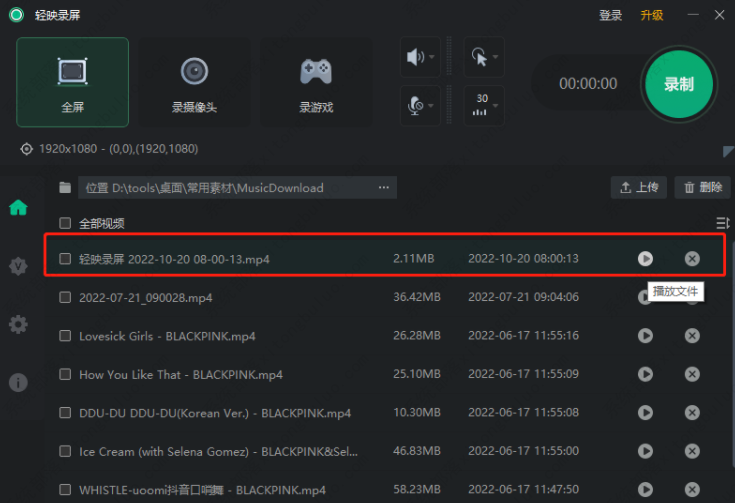Click the 00:00:00 recording timer
The width and height of the screenshot is (735, 503).
click(588, 83)
